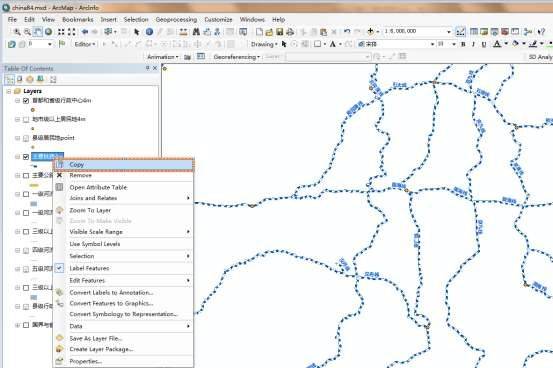Image resolution: width=553 pixels, height=368 pixels.
Task: Click the Print icon
Action: 290,32
